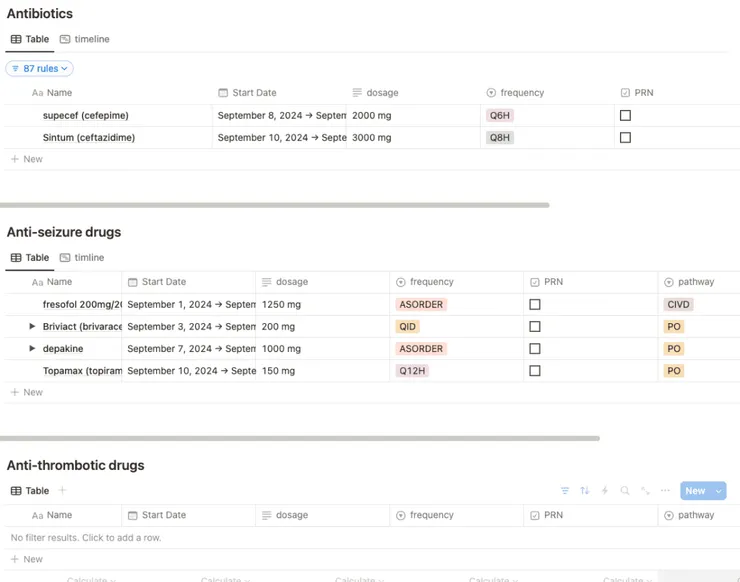Expand the depakine row disclosure triangle

[32, 349]
